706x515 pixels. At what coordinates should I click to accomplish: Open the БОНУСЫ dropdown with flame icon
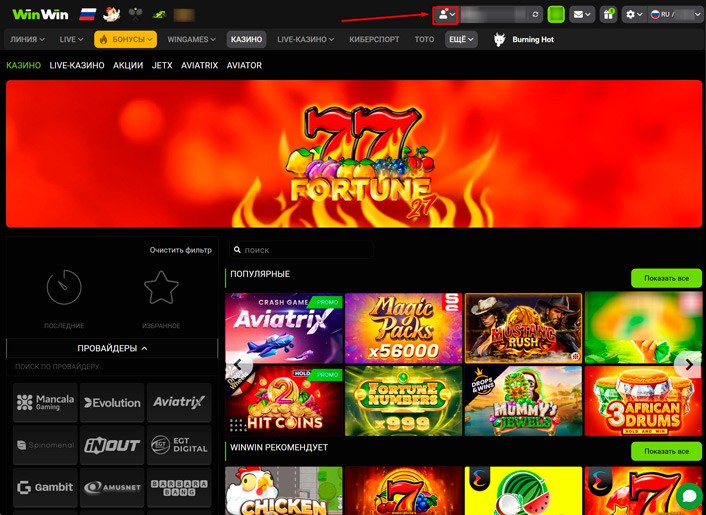126,40
